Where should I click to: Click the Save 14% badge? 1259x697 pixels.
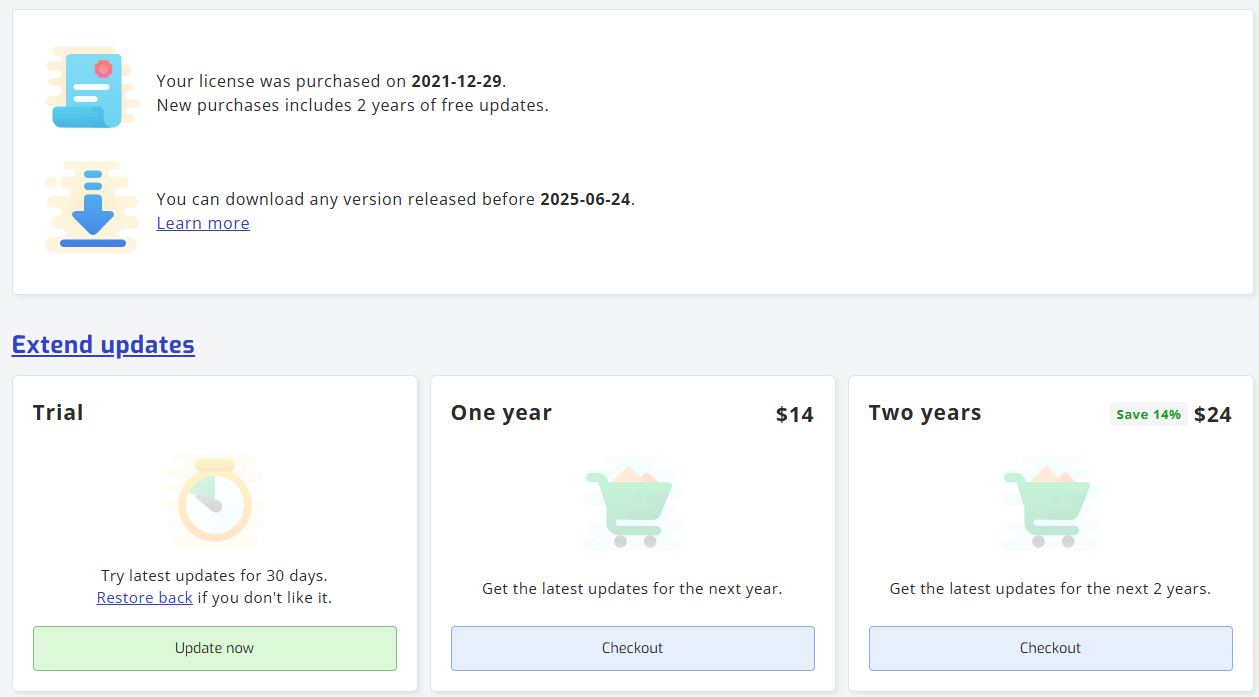[x=1148, y=414]
